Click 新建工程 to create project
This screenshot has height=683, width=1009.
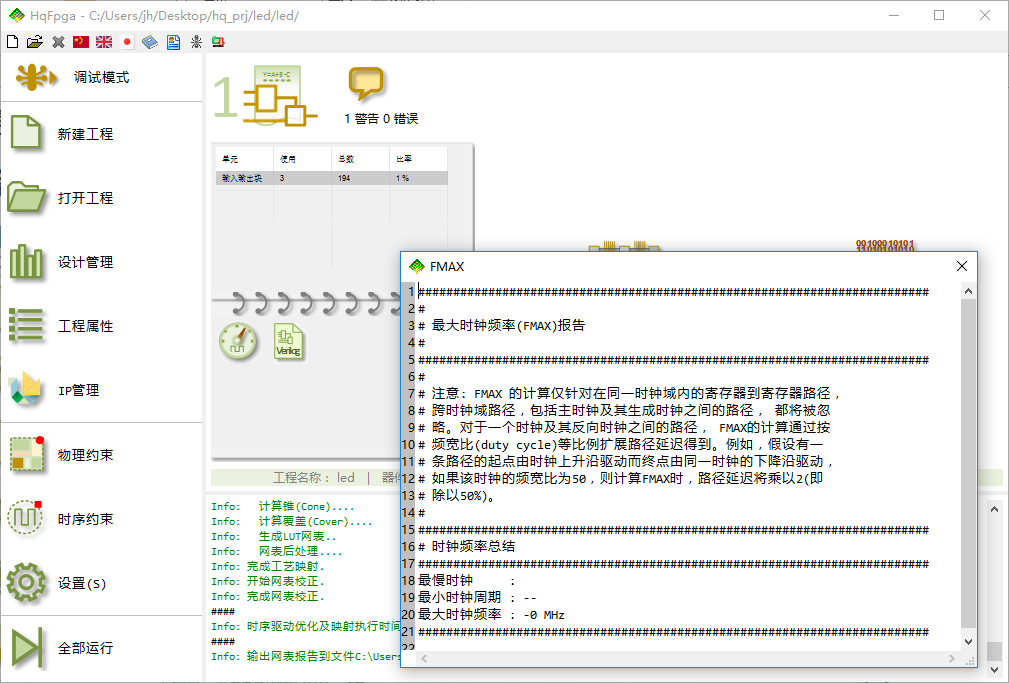click(85, 134)
